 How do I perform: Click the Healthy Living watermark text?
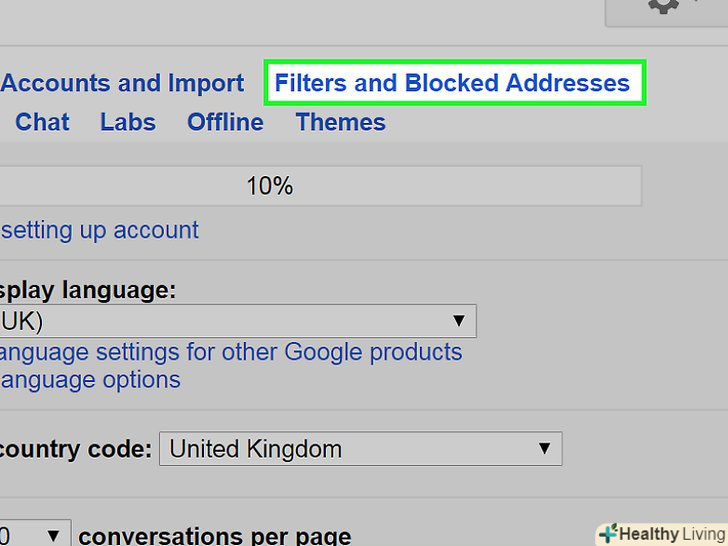pos(670,534)
